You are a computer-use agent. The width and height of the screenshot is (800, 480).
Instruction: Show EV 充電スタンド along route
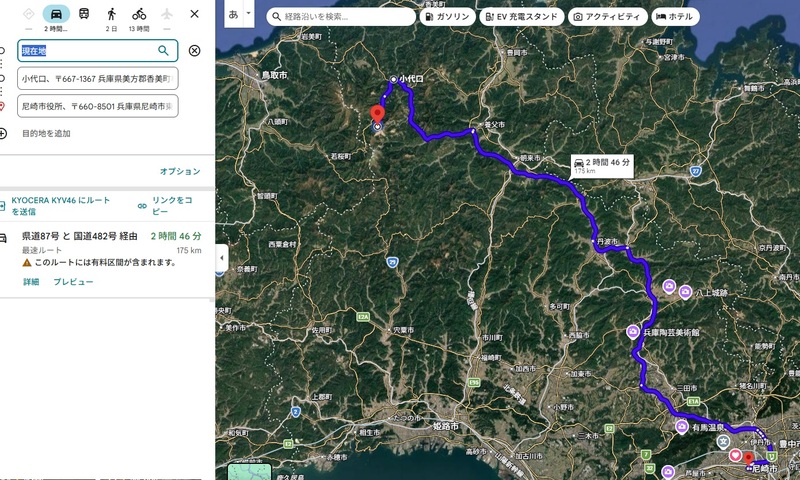click(522, 17)
